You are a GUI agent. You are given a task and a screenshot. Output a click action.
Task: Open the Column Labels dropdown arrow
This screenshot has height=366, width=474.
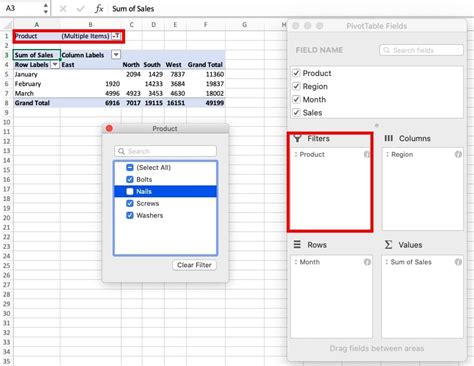pos(116,55)
